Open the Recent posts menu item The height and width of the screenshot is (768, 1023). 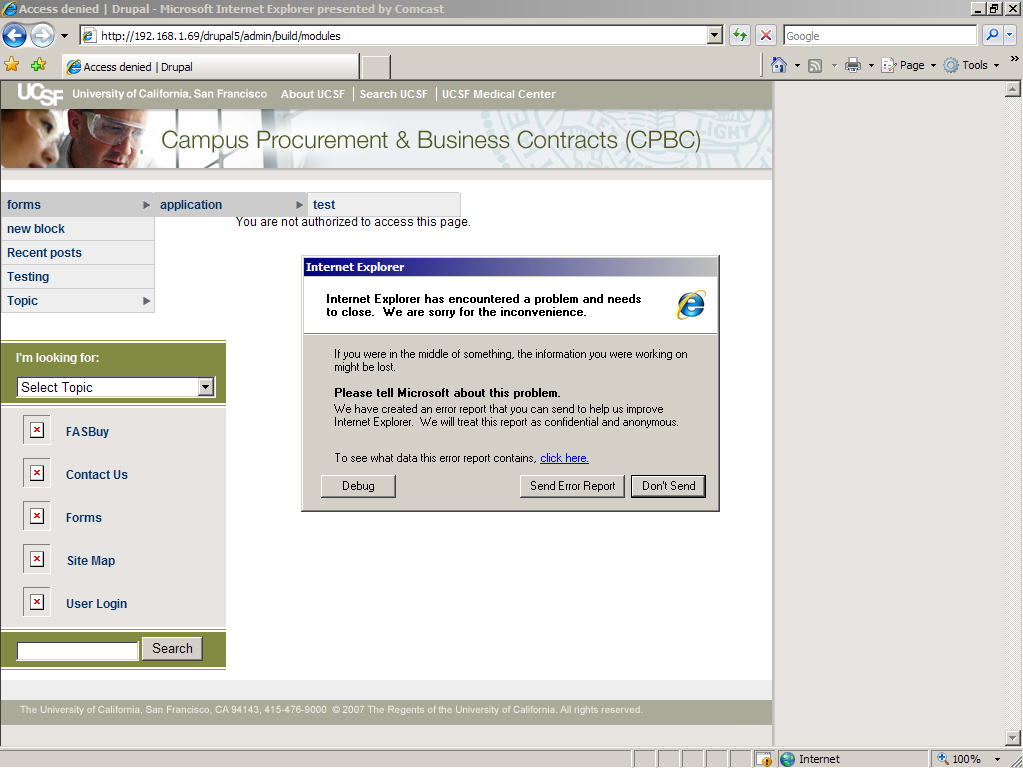click(77, 253)
